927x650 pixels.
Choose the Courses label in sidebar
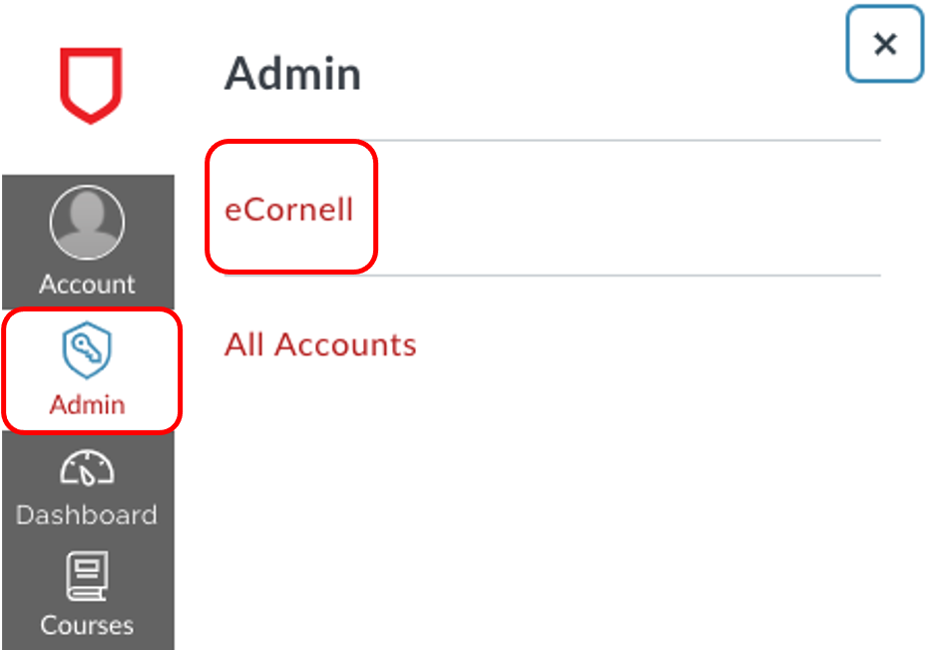pyautogui.click(x=87, y=625)
